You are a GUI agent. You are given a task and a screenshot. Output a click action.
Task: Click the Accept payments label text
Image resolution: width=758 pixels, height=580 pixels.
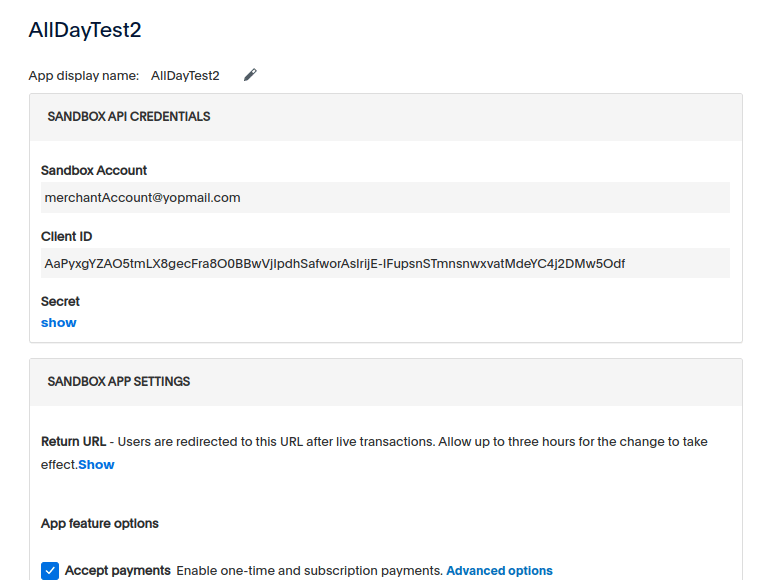click(x=118, y=571)
